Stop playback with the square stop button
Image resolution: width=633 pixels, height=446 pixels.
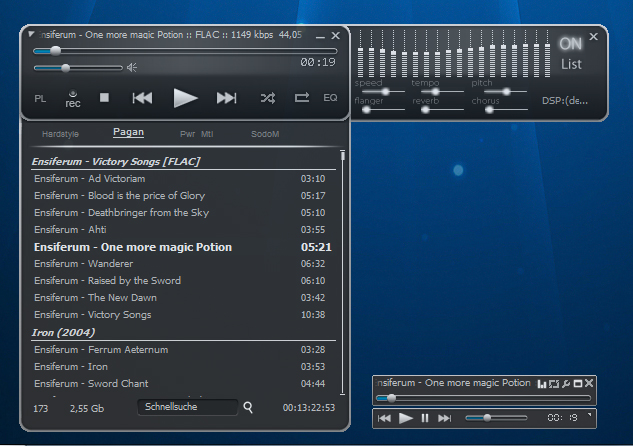coord(104,98)
